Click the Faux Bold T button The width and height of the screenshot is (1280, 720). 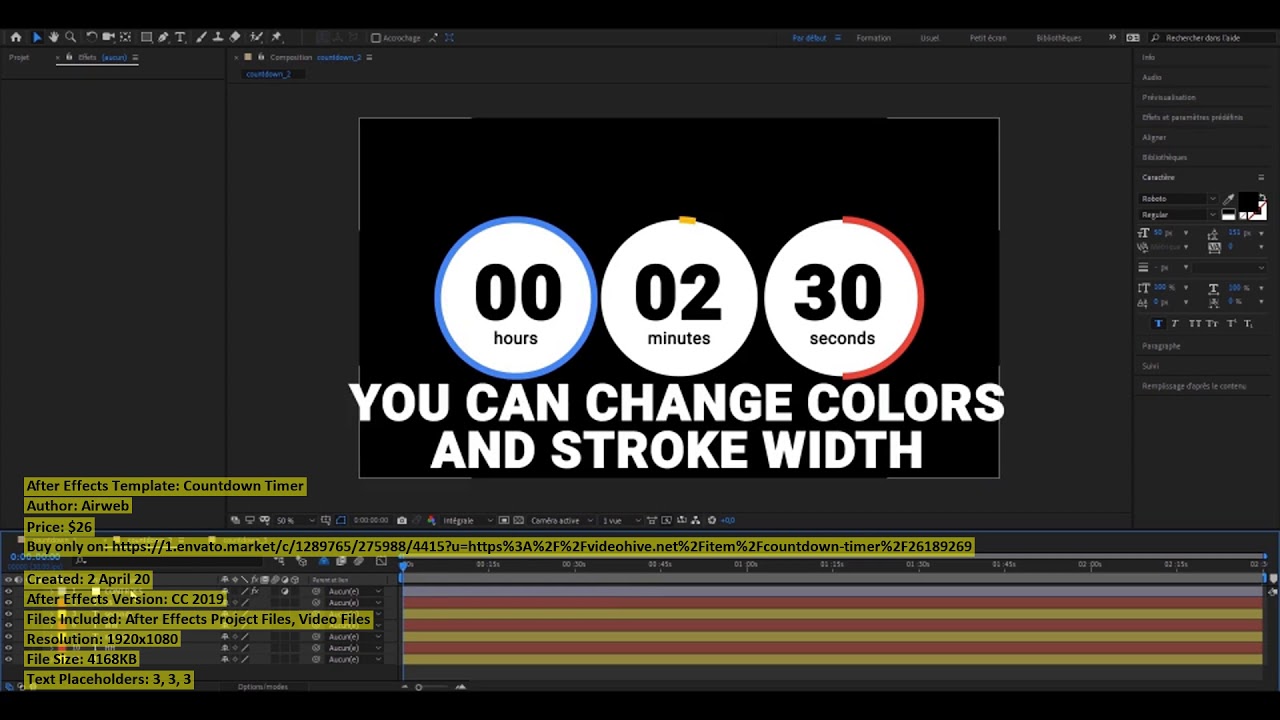point(1159,323)
